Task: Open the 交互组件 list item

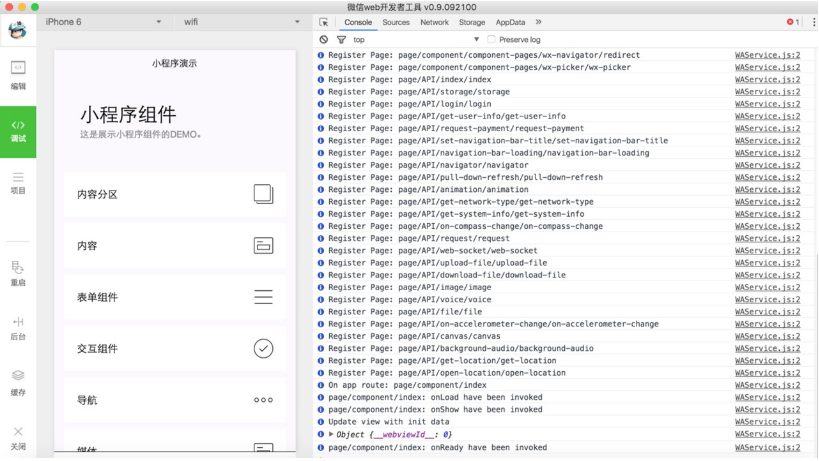Action: 175,348
